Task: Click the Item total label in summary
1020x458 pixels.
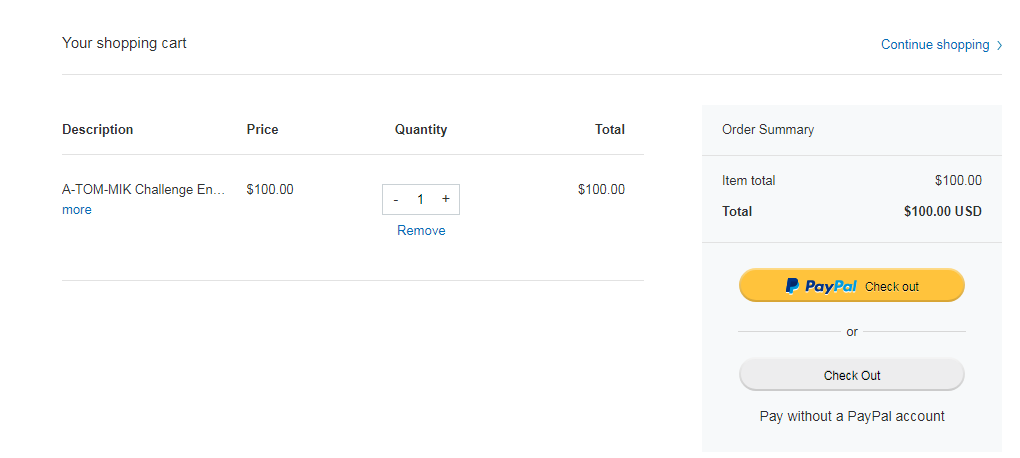Action: 748,181
